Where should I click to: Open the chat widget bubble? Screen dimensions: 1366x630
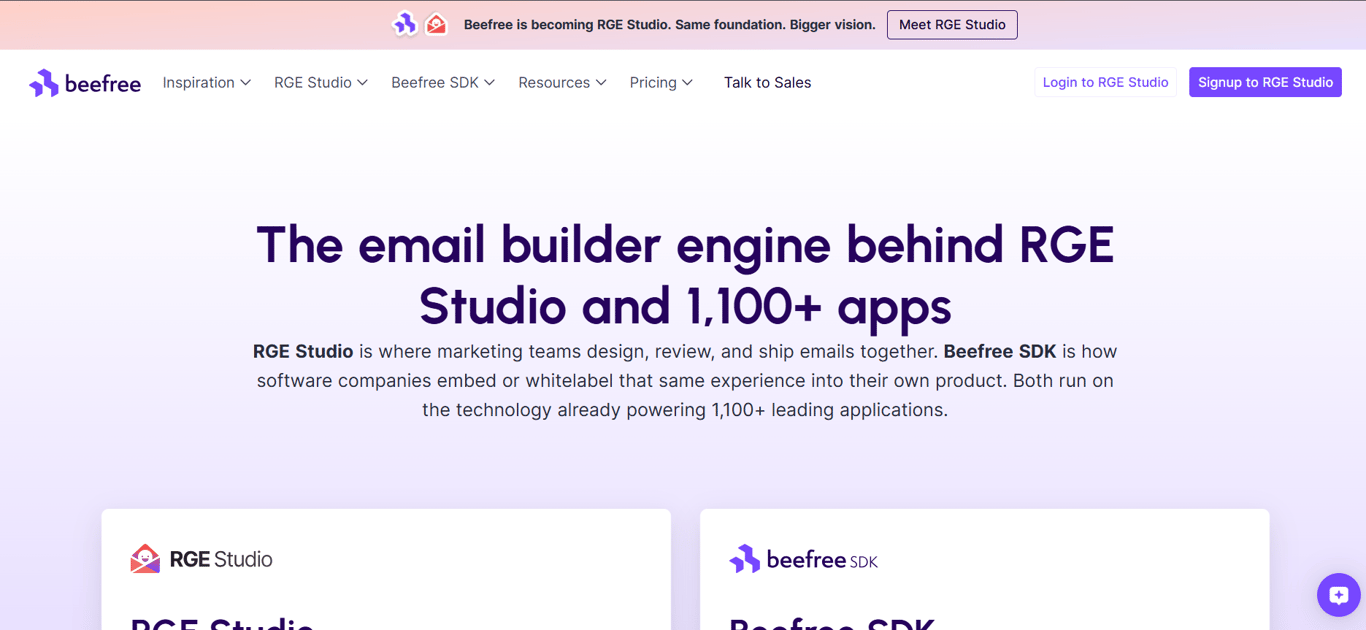tap(1338, 595)
